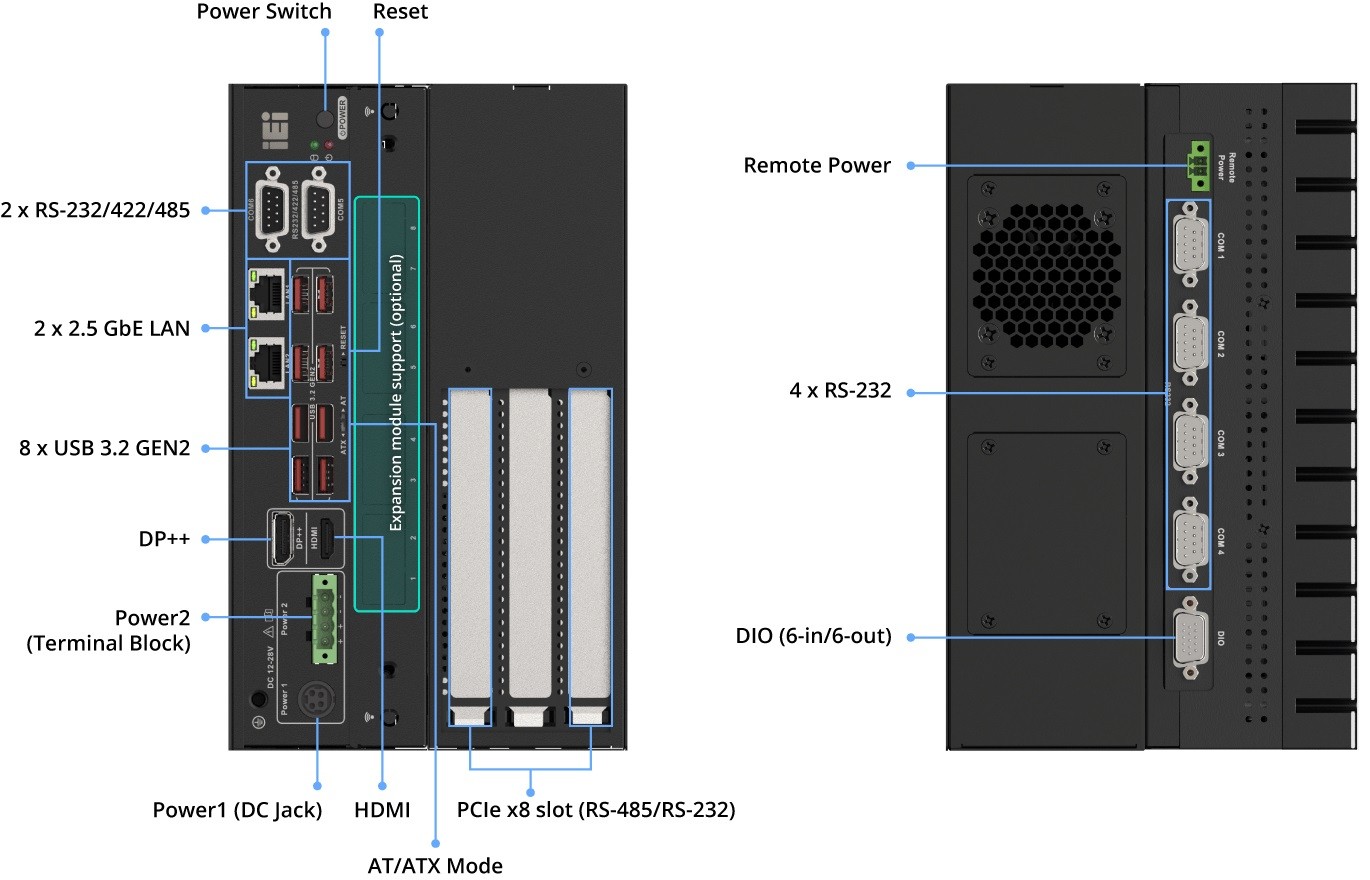Click the "4 x RS-232" label
This screenshot has width=1370, height=880.
(x=840, y=391)
